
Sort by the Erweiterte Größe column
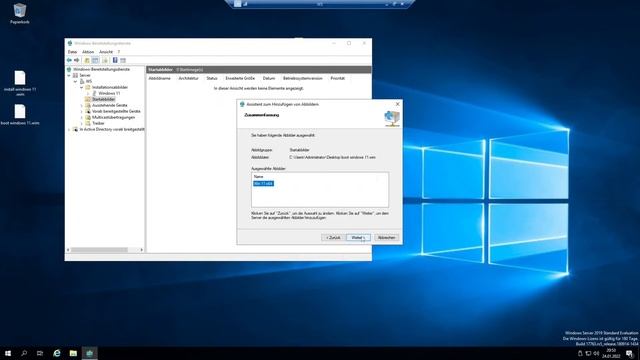[x=240, y=78]
